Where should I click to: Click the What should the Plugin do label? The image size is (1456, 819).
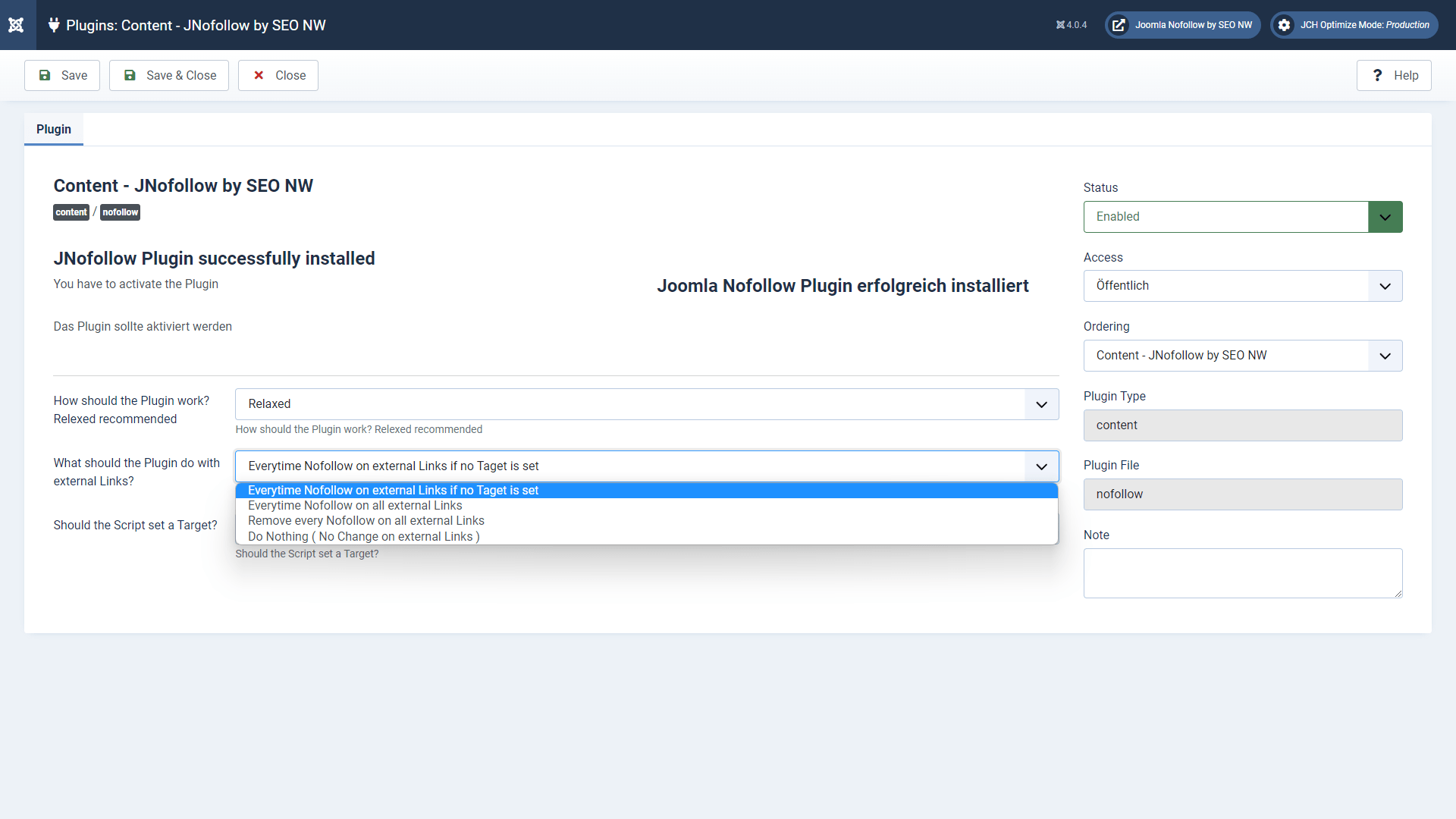point(136,472)
